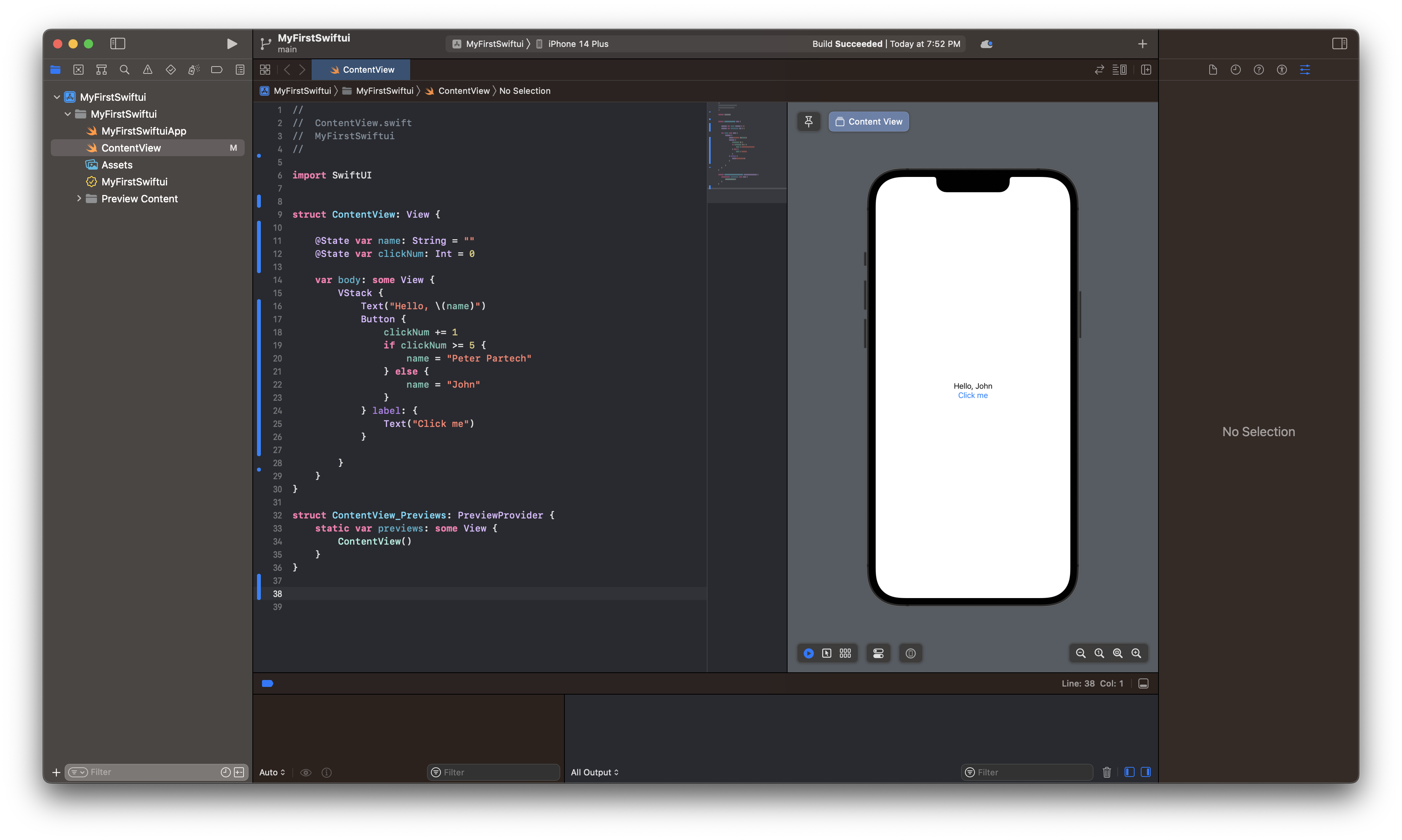Toggle the inspector panel on right
Screen dimensions: 1402x840
click(1339, 43)
